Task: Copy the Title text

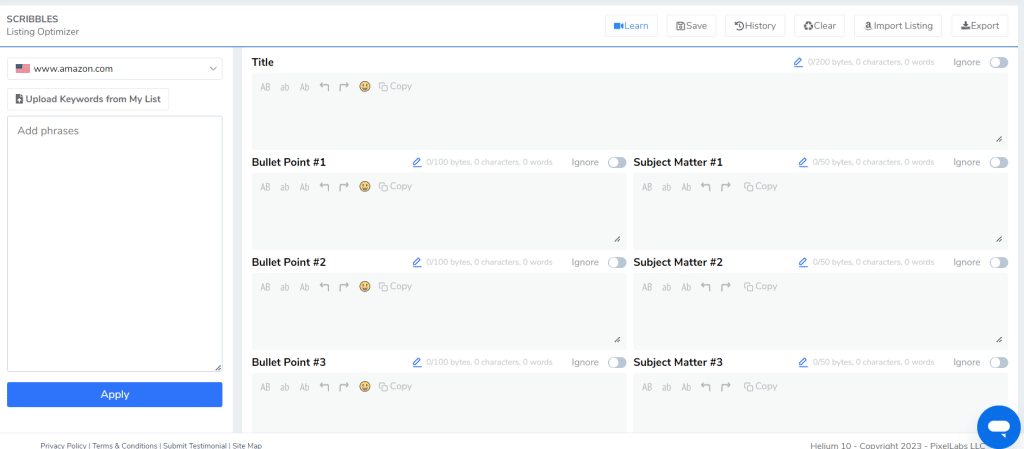Action: (x=395, y=86)
